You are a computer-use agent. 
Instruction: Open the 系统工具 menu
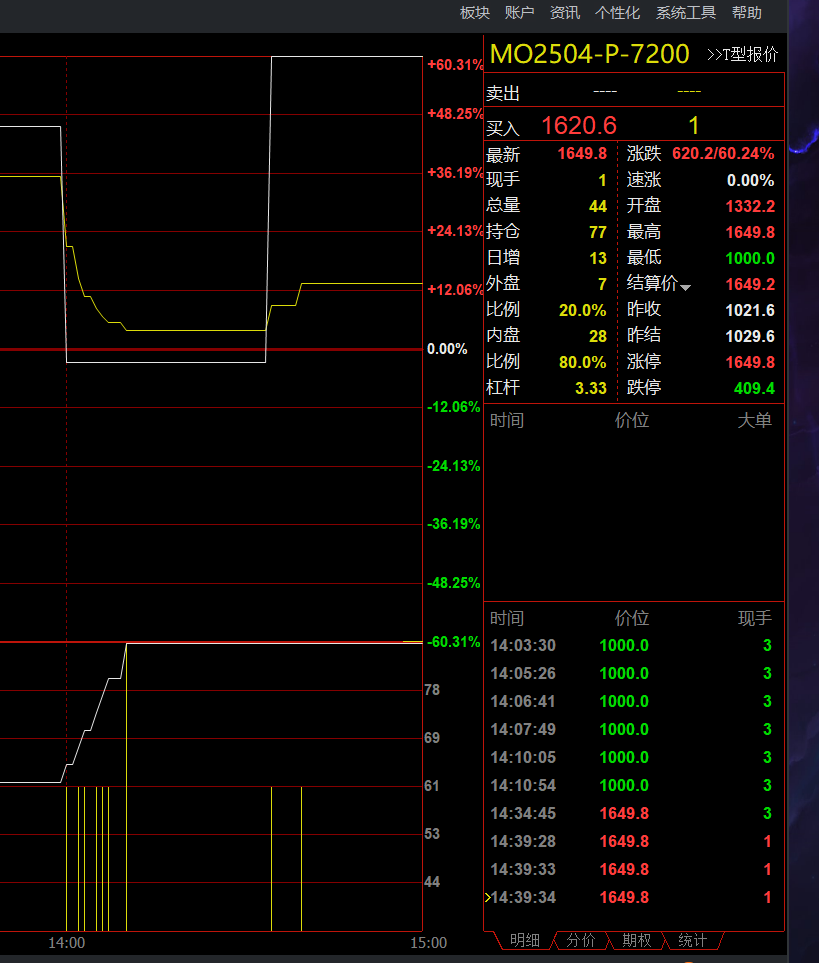click(685, 13)
